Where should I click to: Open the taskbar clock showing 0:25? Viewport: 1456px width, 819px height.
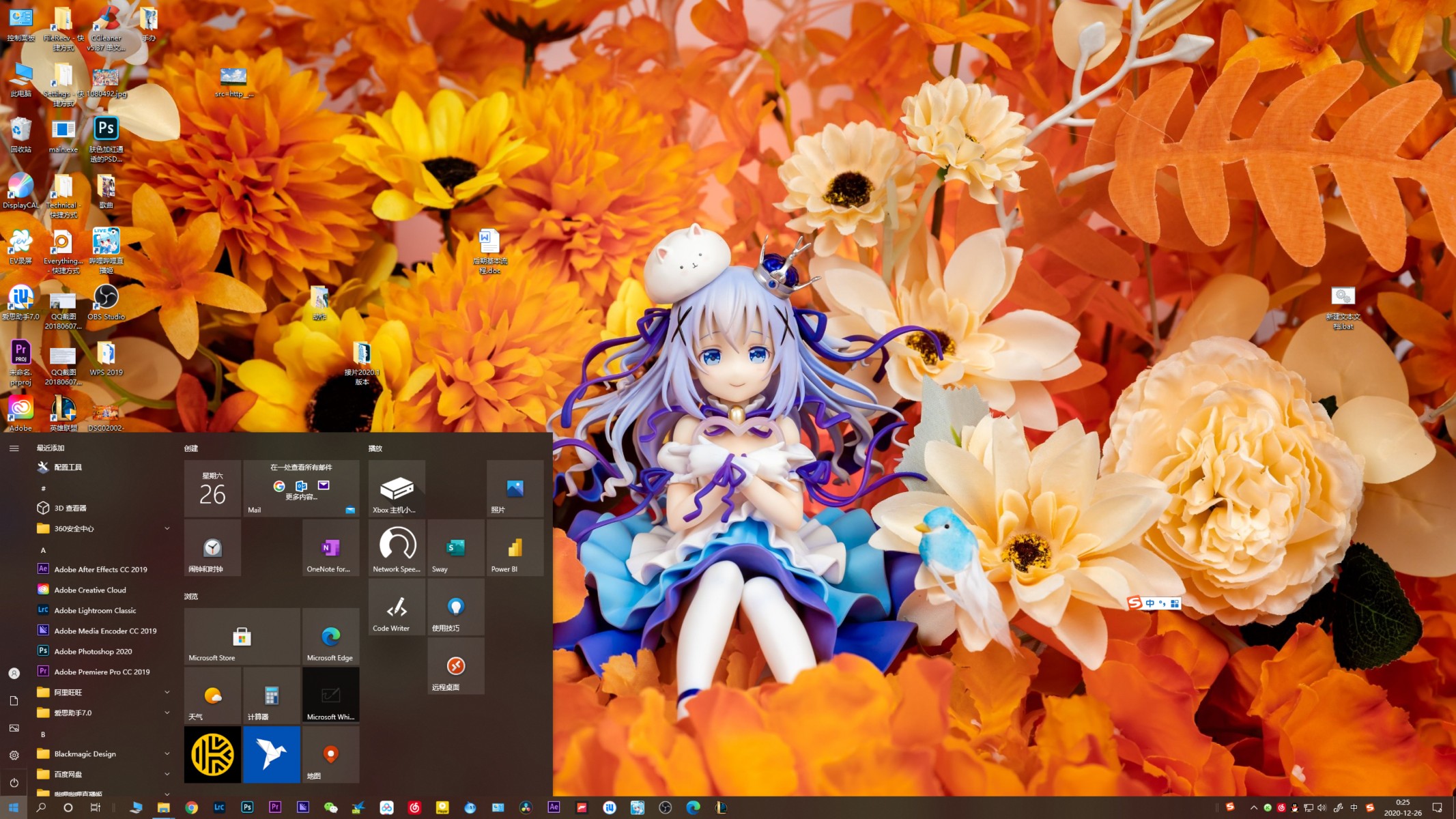(x=1403, y=807)
